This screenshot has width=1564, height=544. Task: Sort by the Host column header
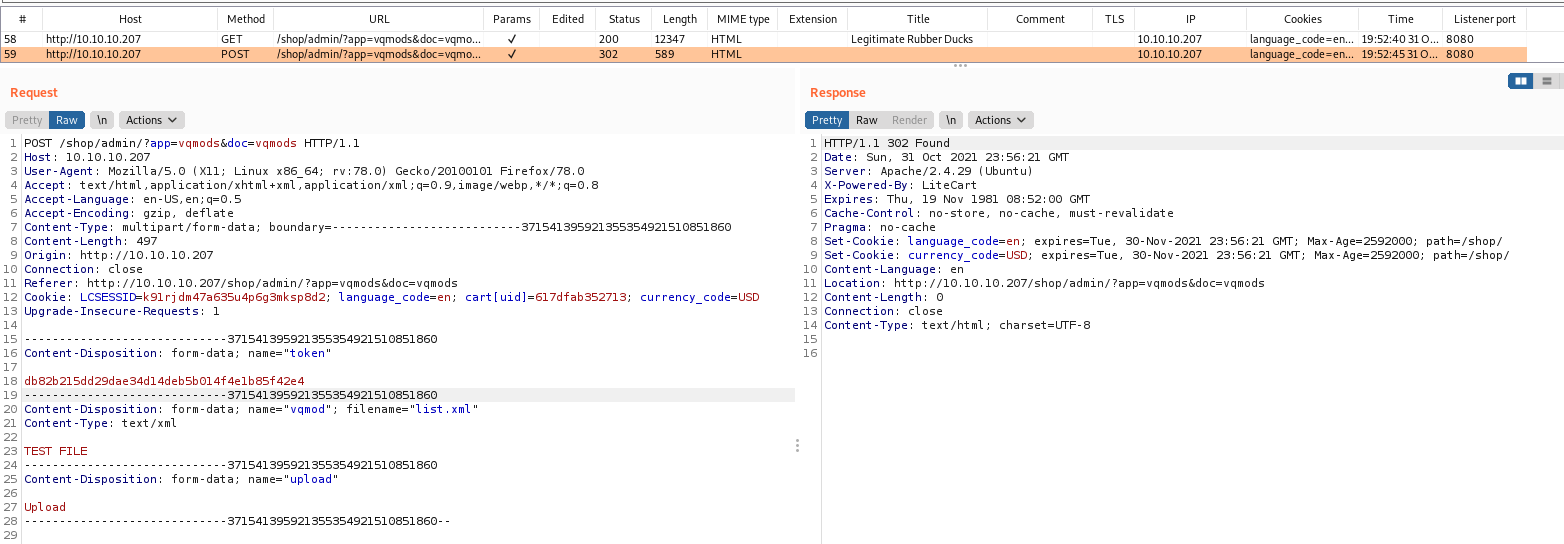point(130,19)
